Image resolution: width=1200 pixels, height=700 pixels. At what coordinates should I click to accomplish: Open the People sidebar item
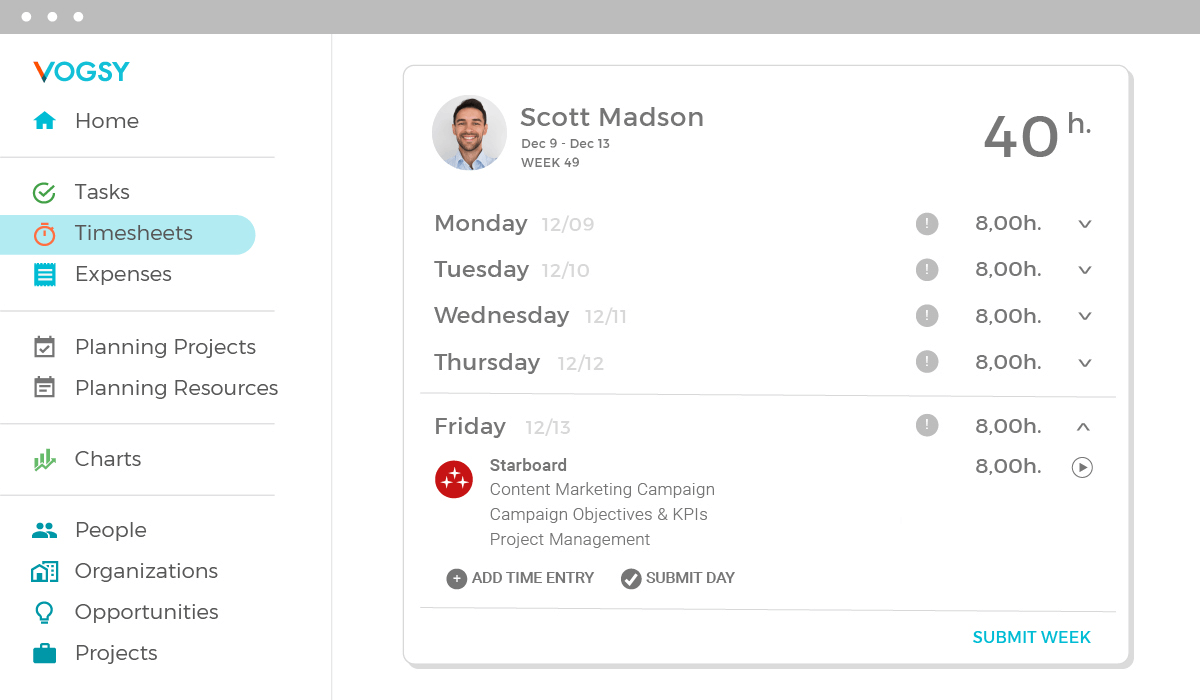pyautogui.click(x=110, y=530)
